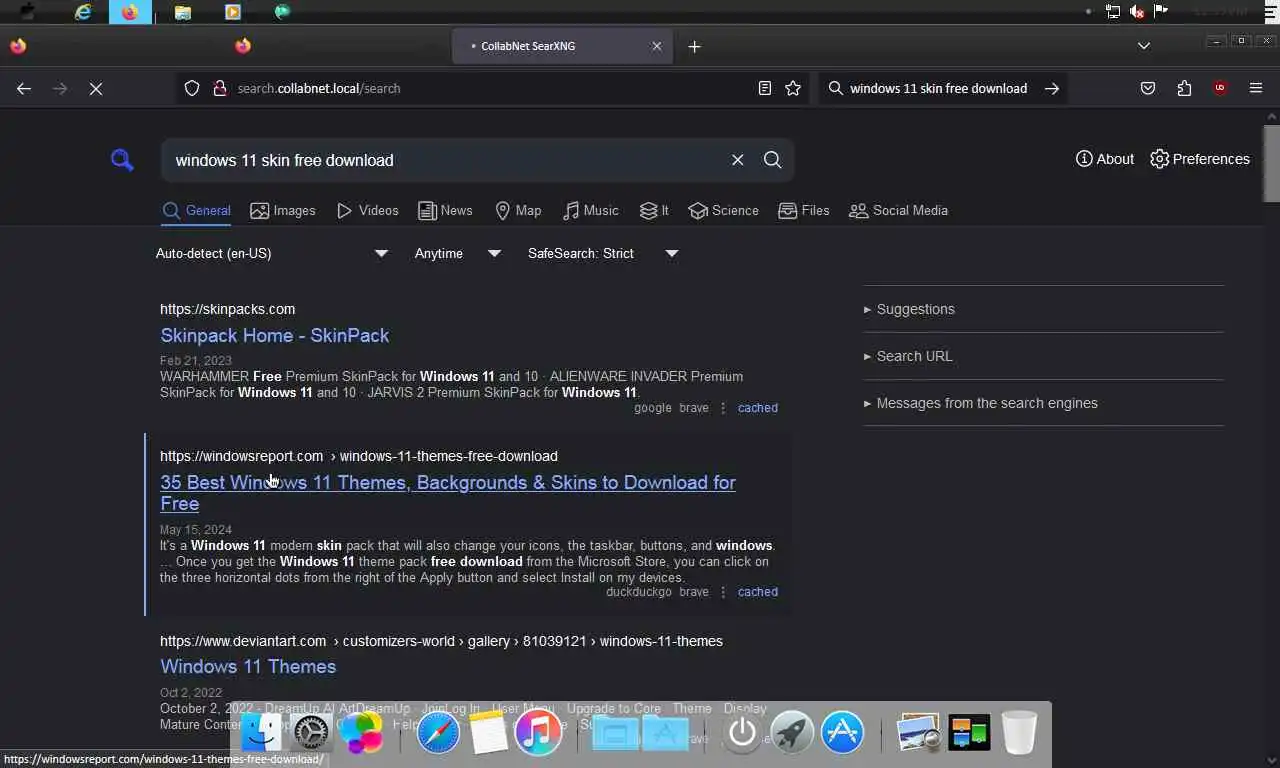Launch iTunes music icon in dock

[538, 733]
